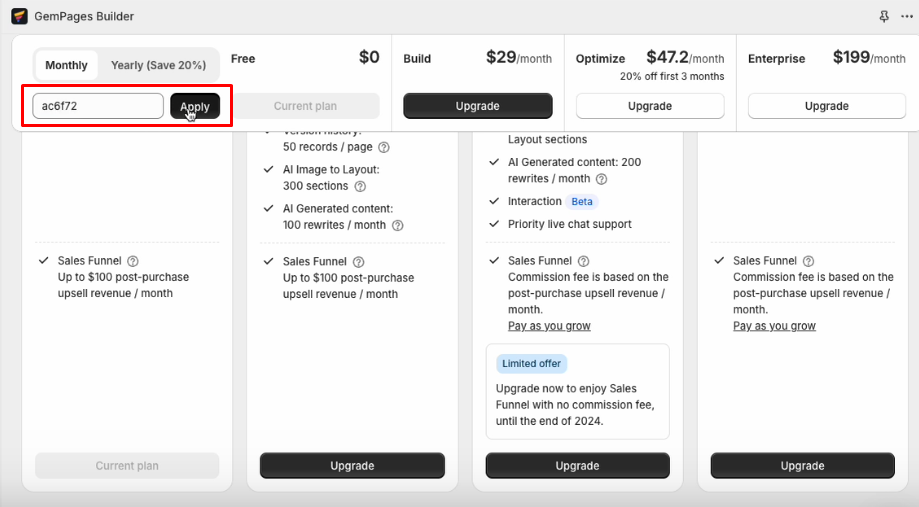The width and height of the screenshot is (919, 507).
Task: Click help icon beside 200 rewrites / month
Action: coord(602,179)
